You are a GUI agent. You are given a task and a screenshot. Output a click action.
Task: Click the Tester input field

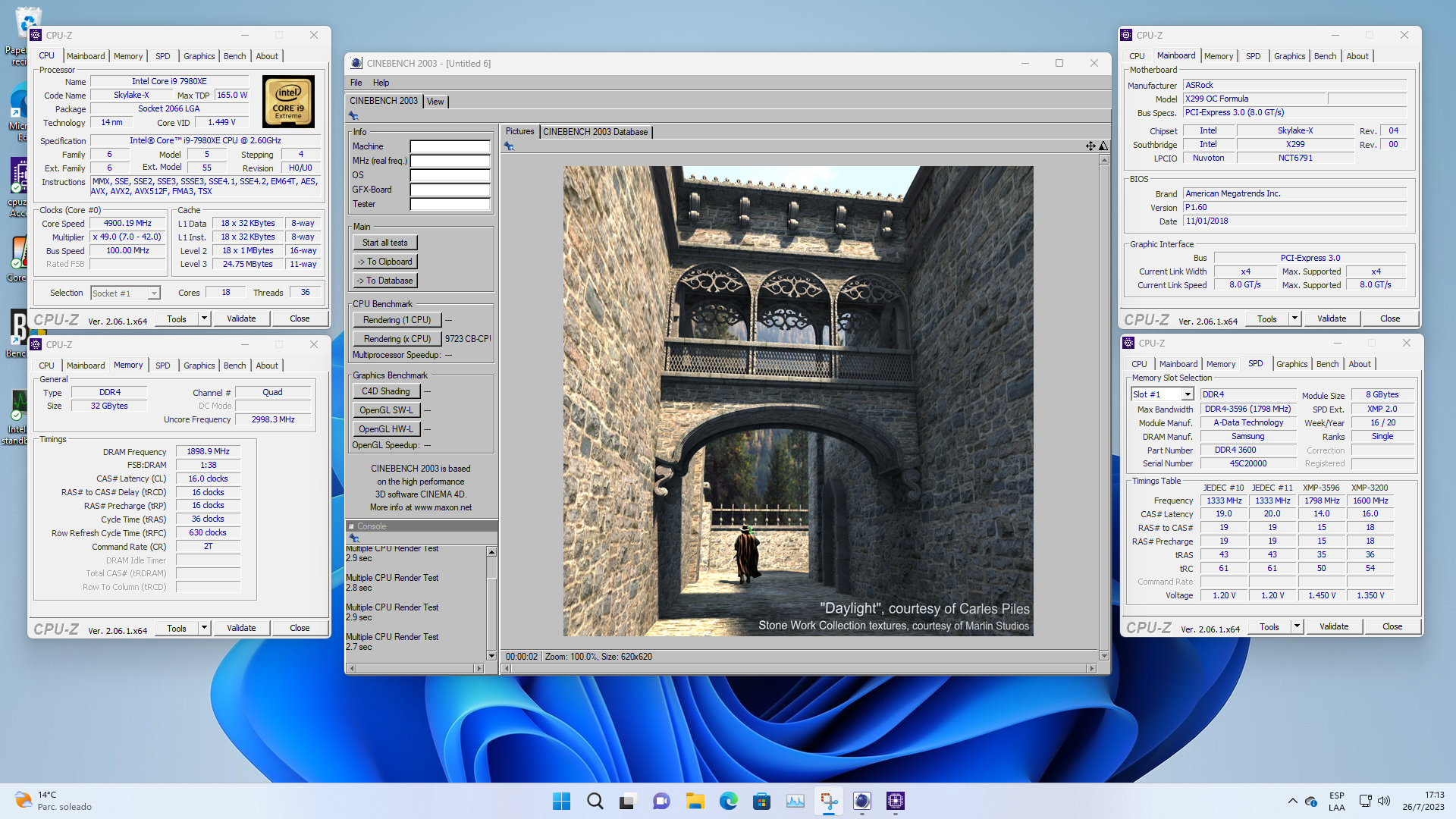coord(450,204)
